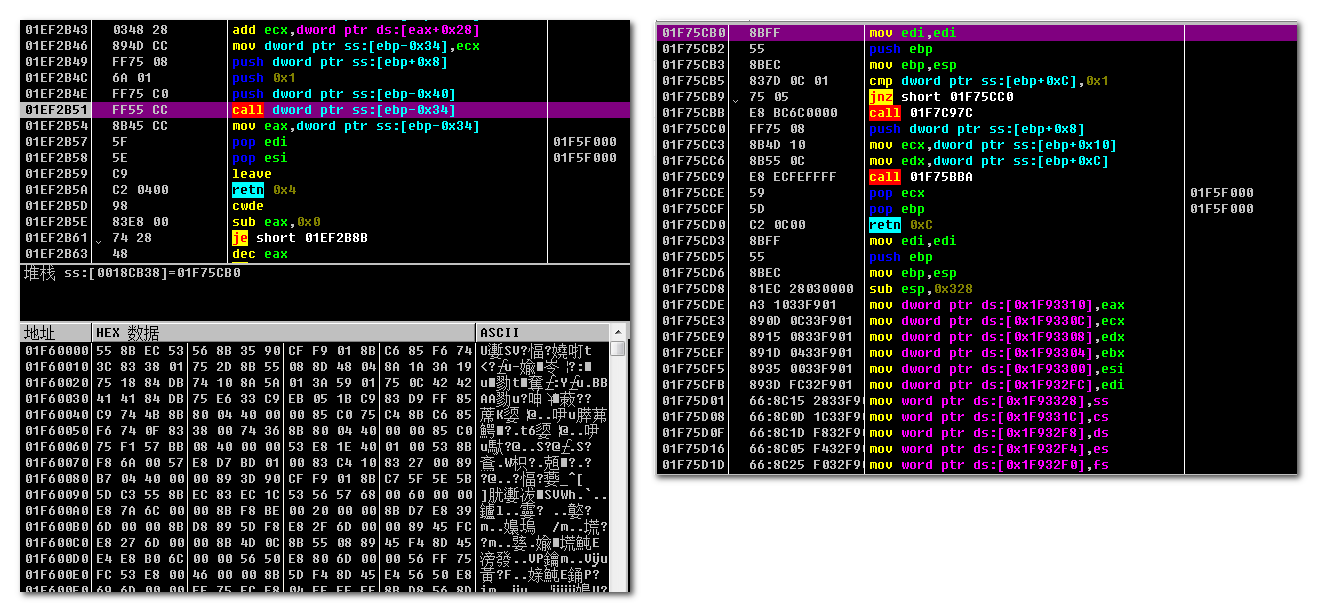This screenshot has width=1318, height=613.
Task: Click address 01EF2B5A in left disassembly
Action: point(56,190)
